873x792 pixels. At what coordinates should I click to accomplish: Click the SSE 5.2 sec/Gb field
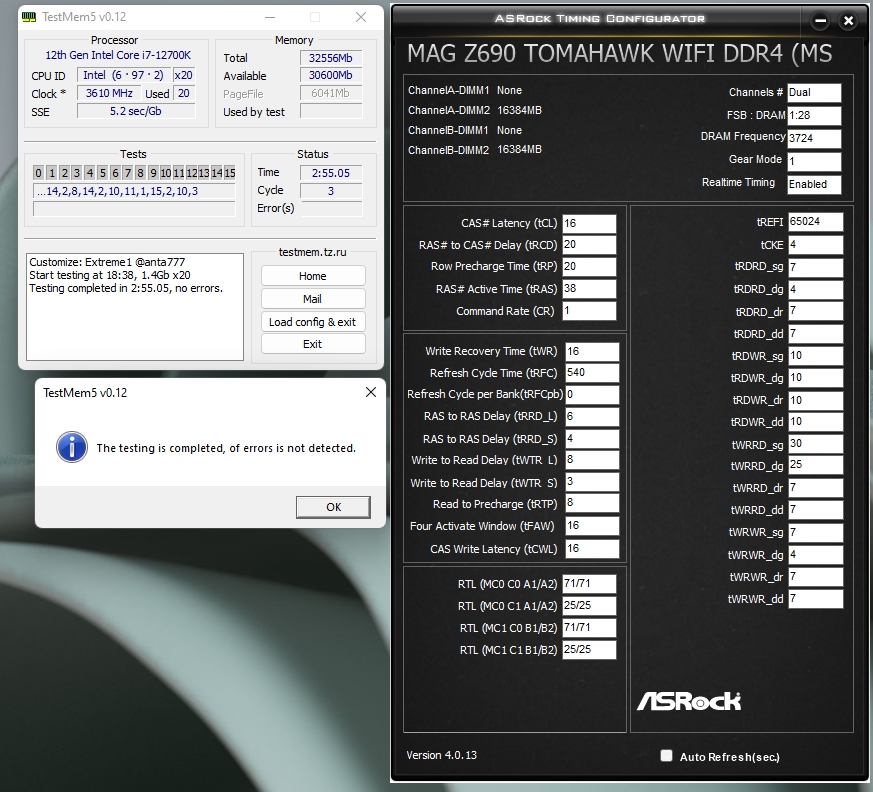(x=136, y=111)
